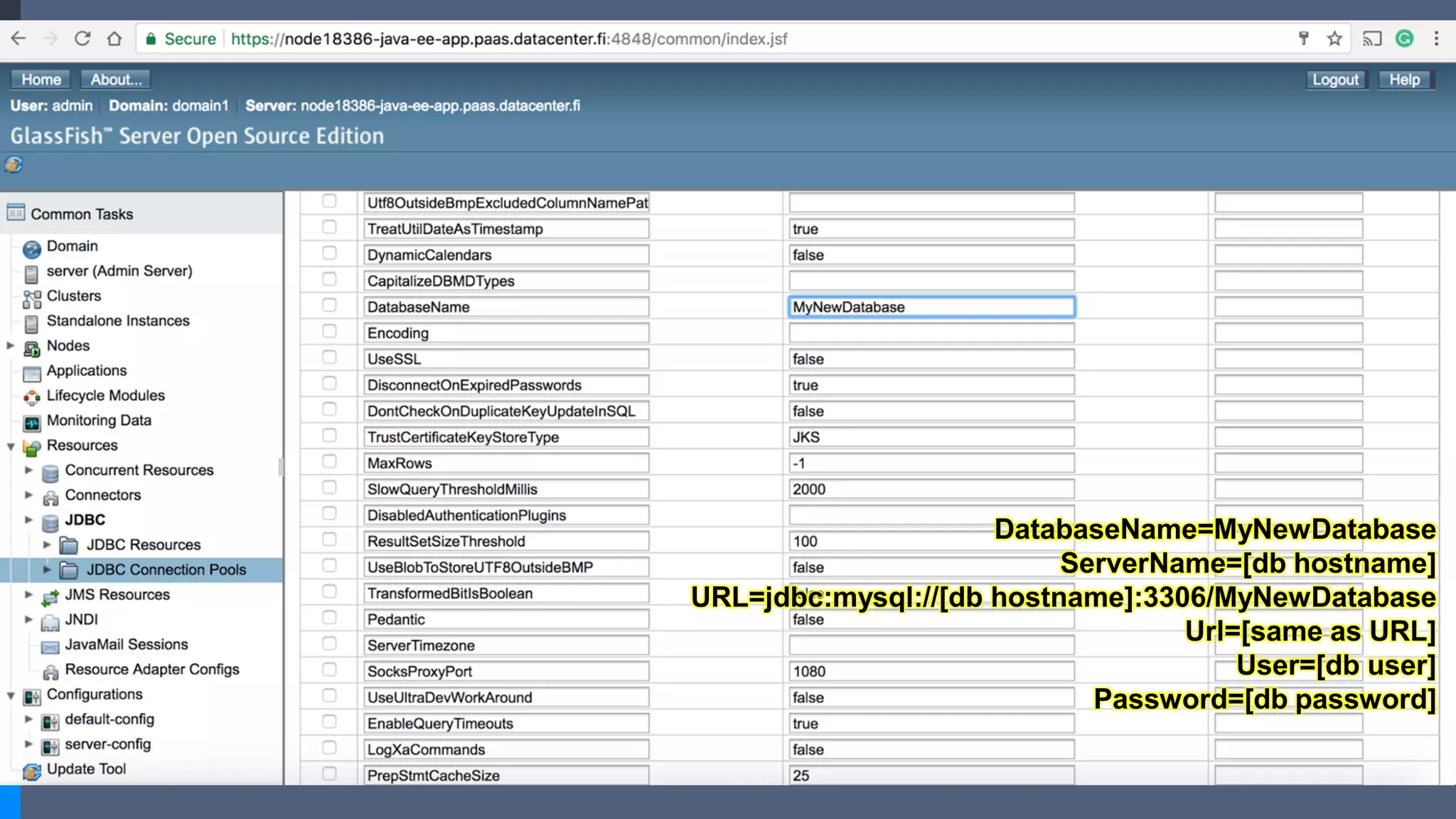Click the Encoding description field
The width and height of the screenshot is (1456, 819).
pyautogui.click(x=1288, y=333)
